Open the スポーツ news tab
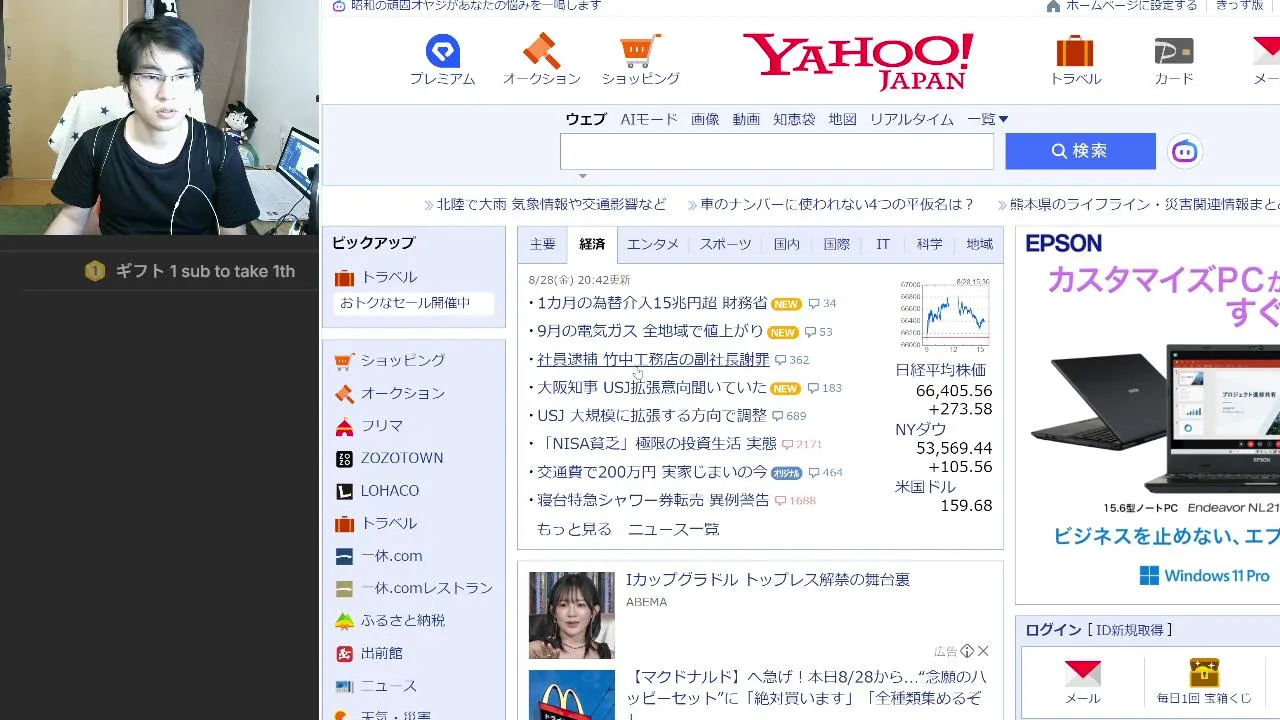 click(725, 244)
